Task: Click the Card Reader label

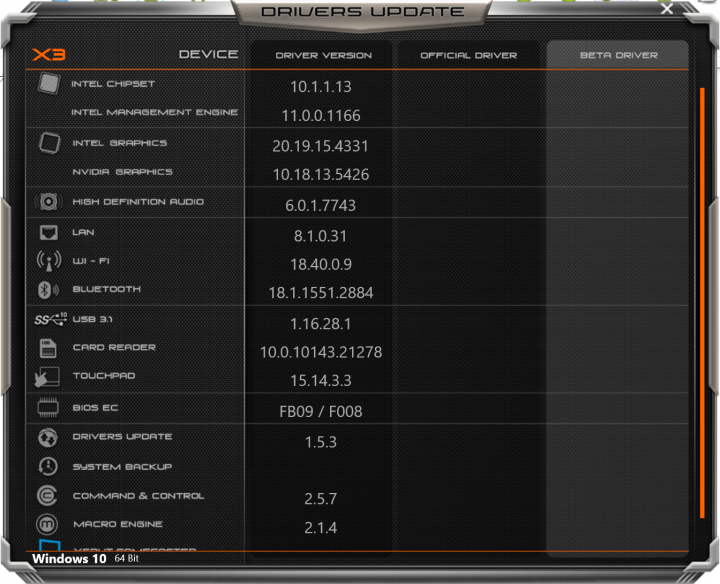Action: point(114,347)
